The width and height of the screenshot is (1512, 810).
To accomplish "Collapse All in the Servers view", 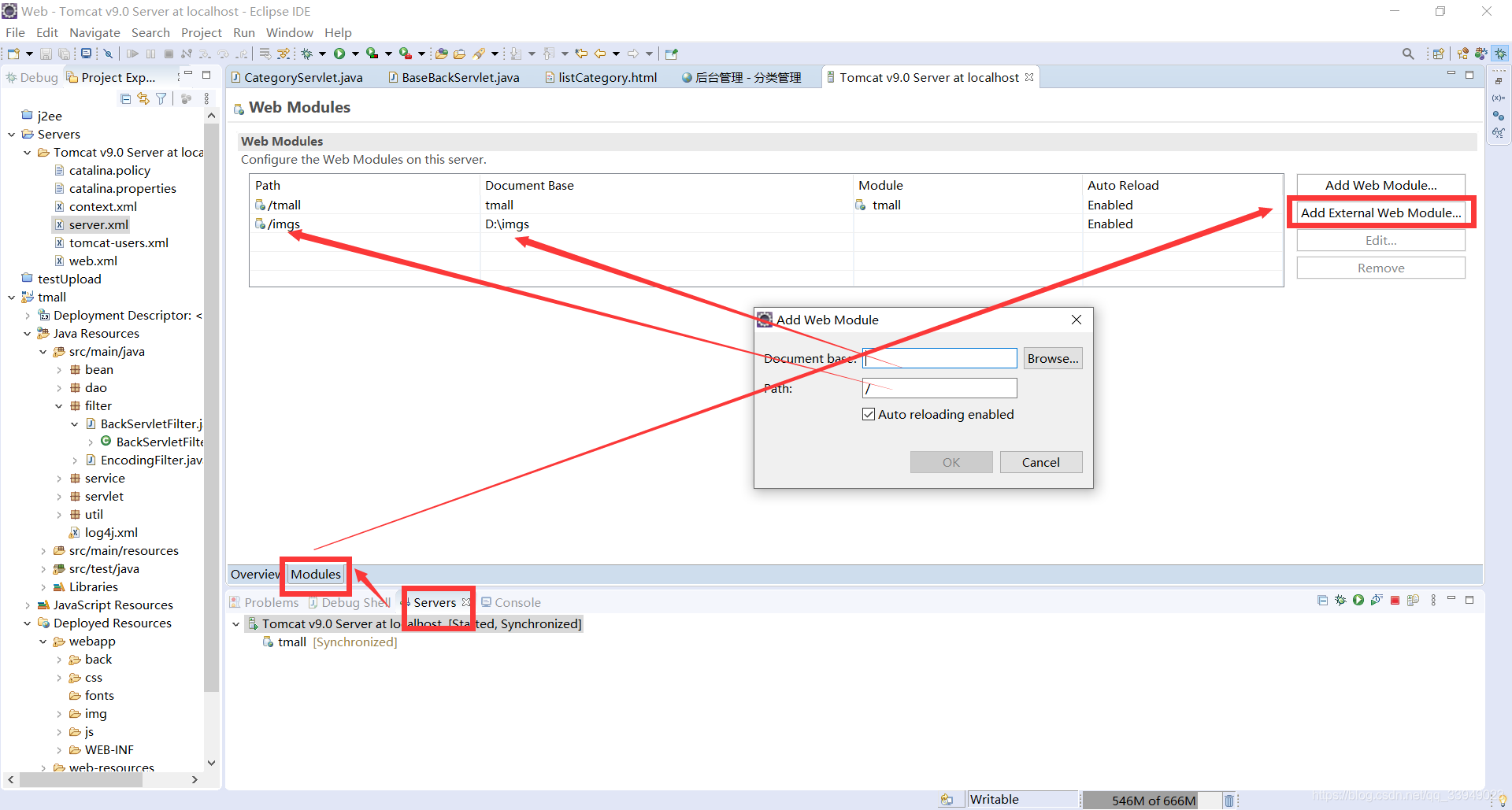I will coord(1322,600).
